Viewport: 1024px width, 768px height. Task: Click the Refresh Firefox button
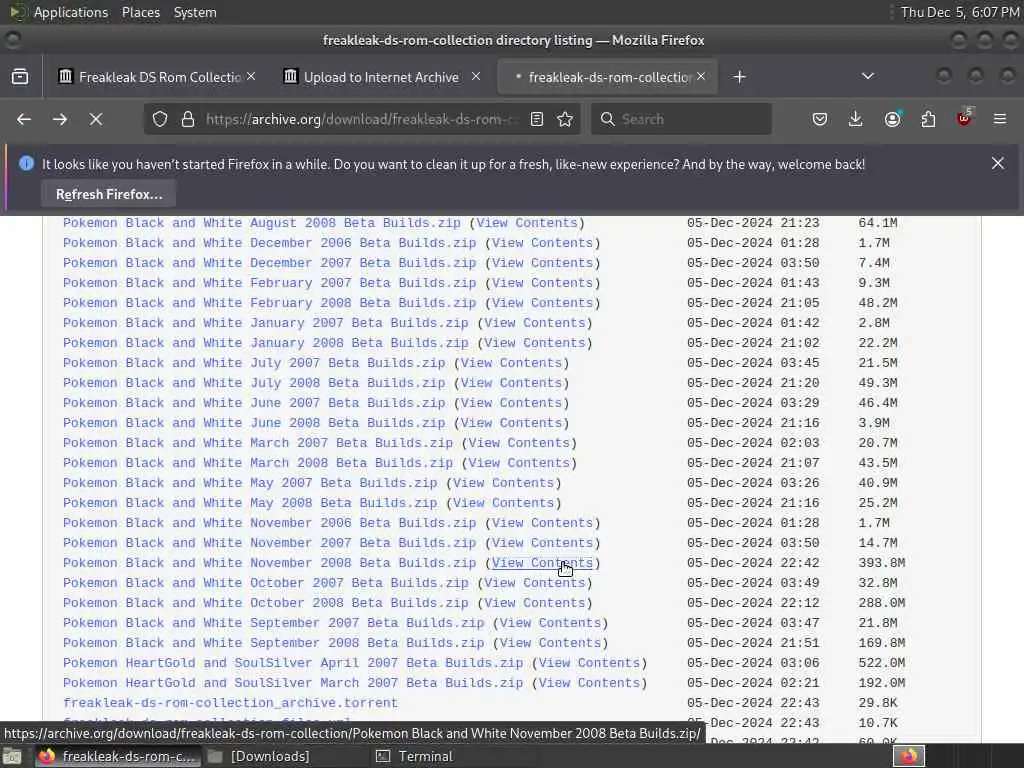[x=109, y=194]
